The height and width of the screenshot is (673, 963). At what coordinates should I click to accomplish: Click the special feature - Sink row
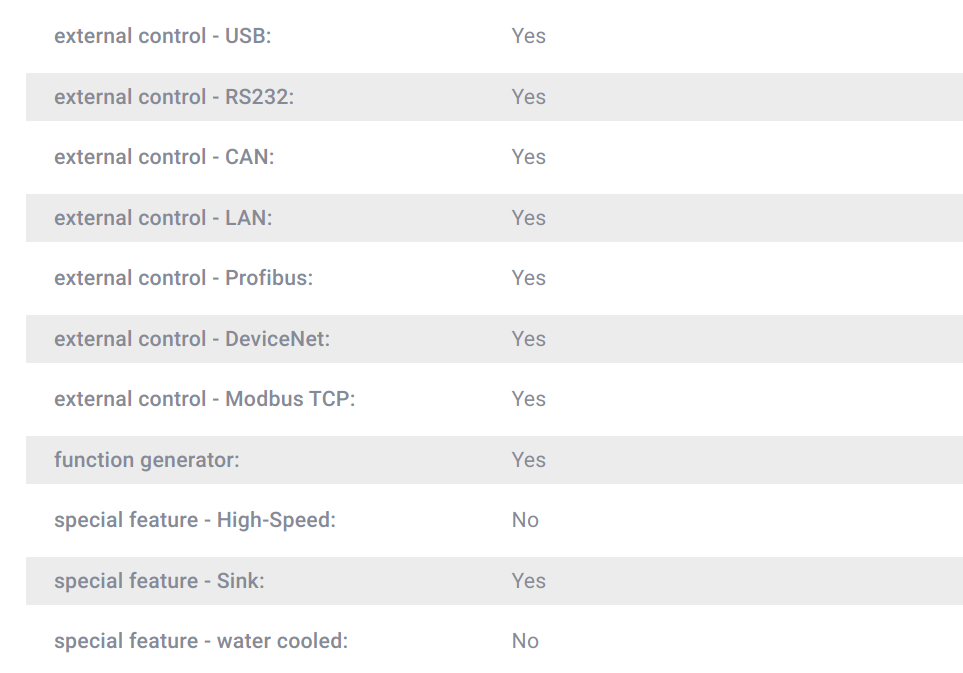tap(494, 581)
